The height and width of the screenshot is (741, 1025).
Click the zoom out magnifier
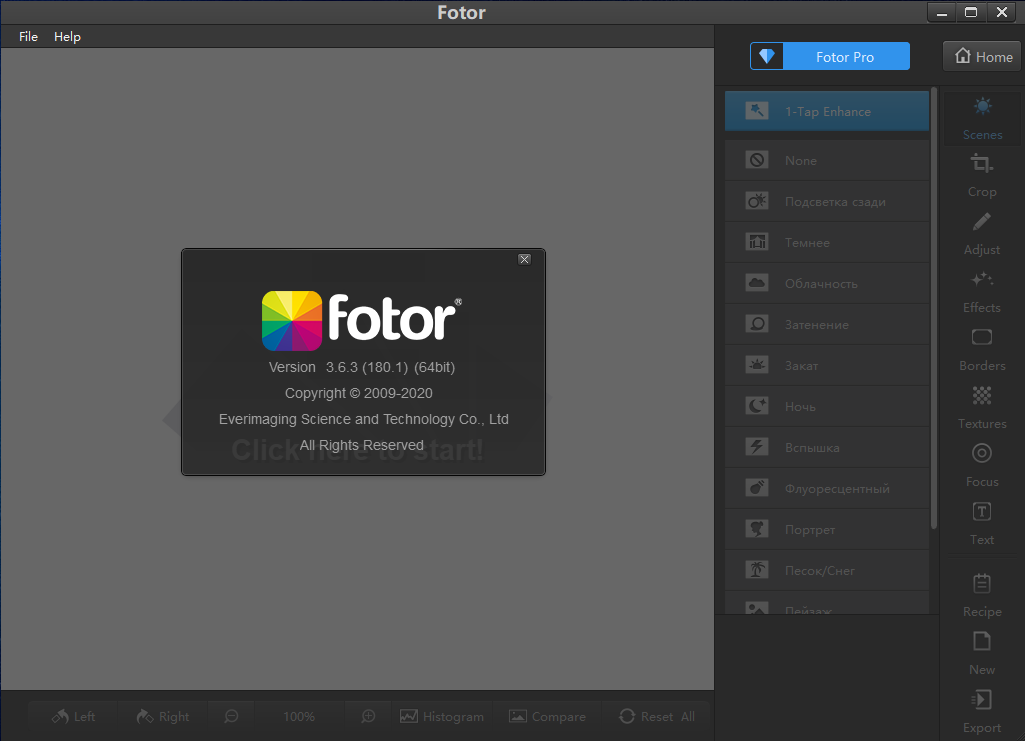point(231,716)
